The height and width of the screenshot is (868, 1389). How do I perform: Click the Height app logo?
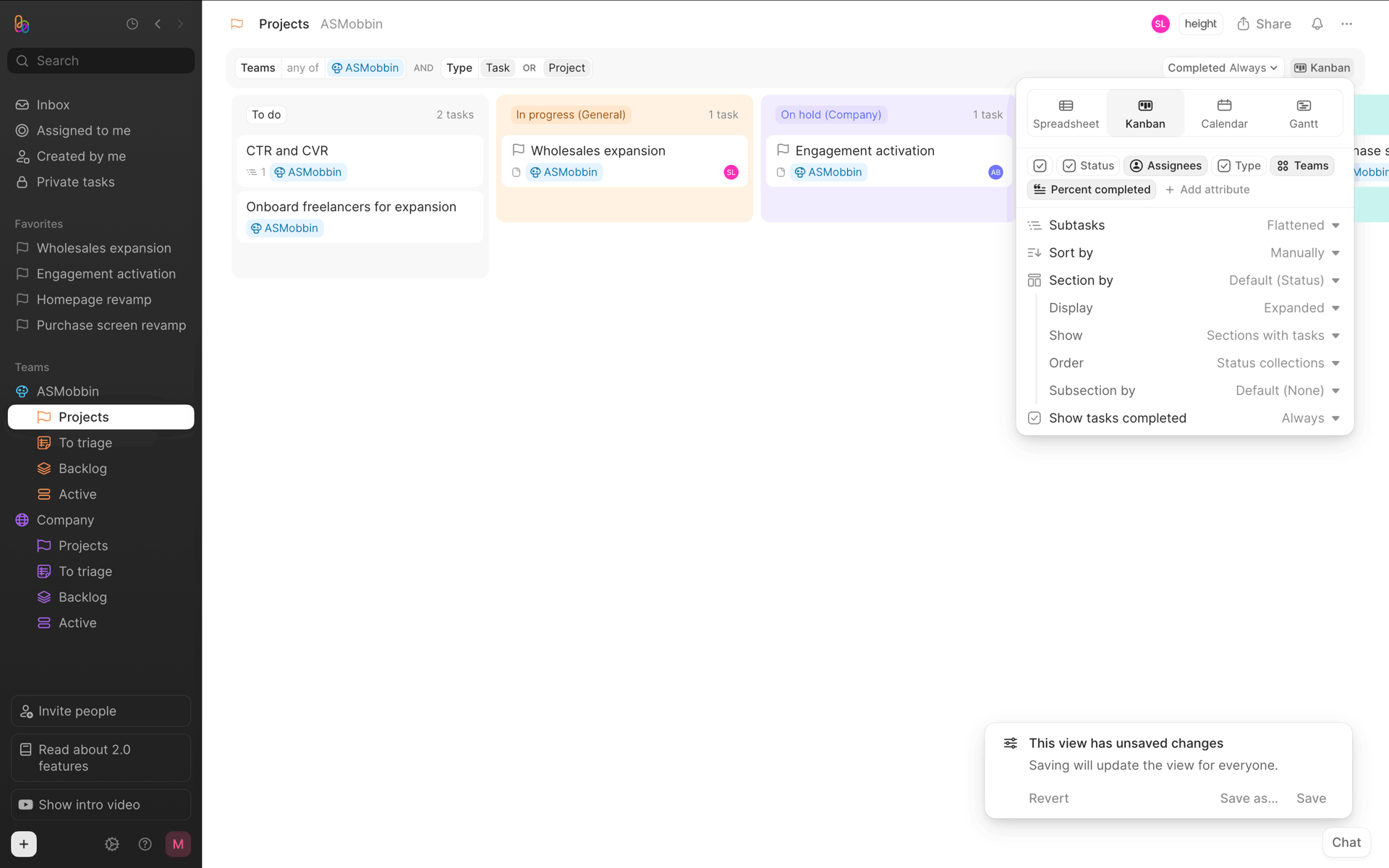[22, 24]
